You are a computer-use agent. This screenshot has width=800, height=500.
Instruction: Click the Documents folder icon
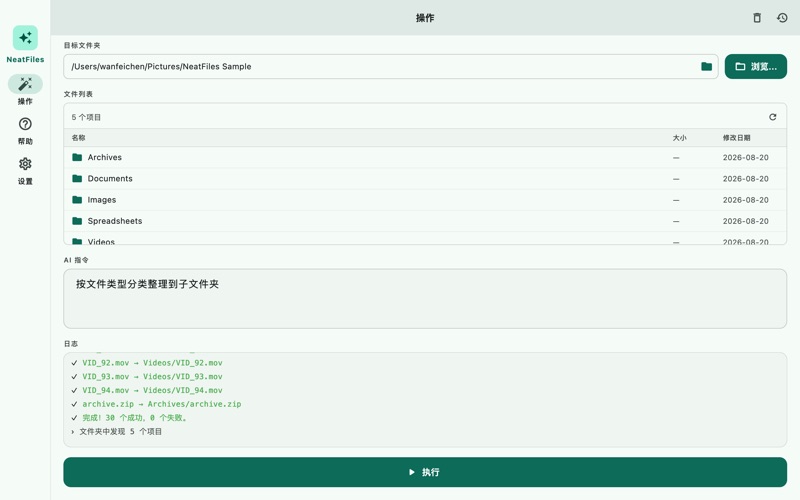tap(77, 179)
